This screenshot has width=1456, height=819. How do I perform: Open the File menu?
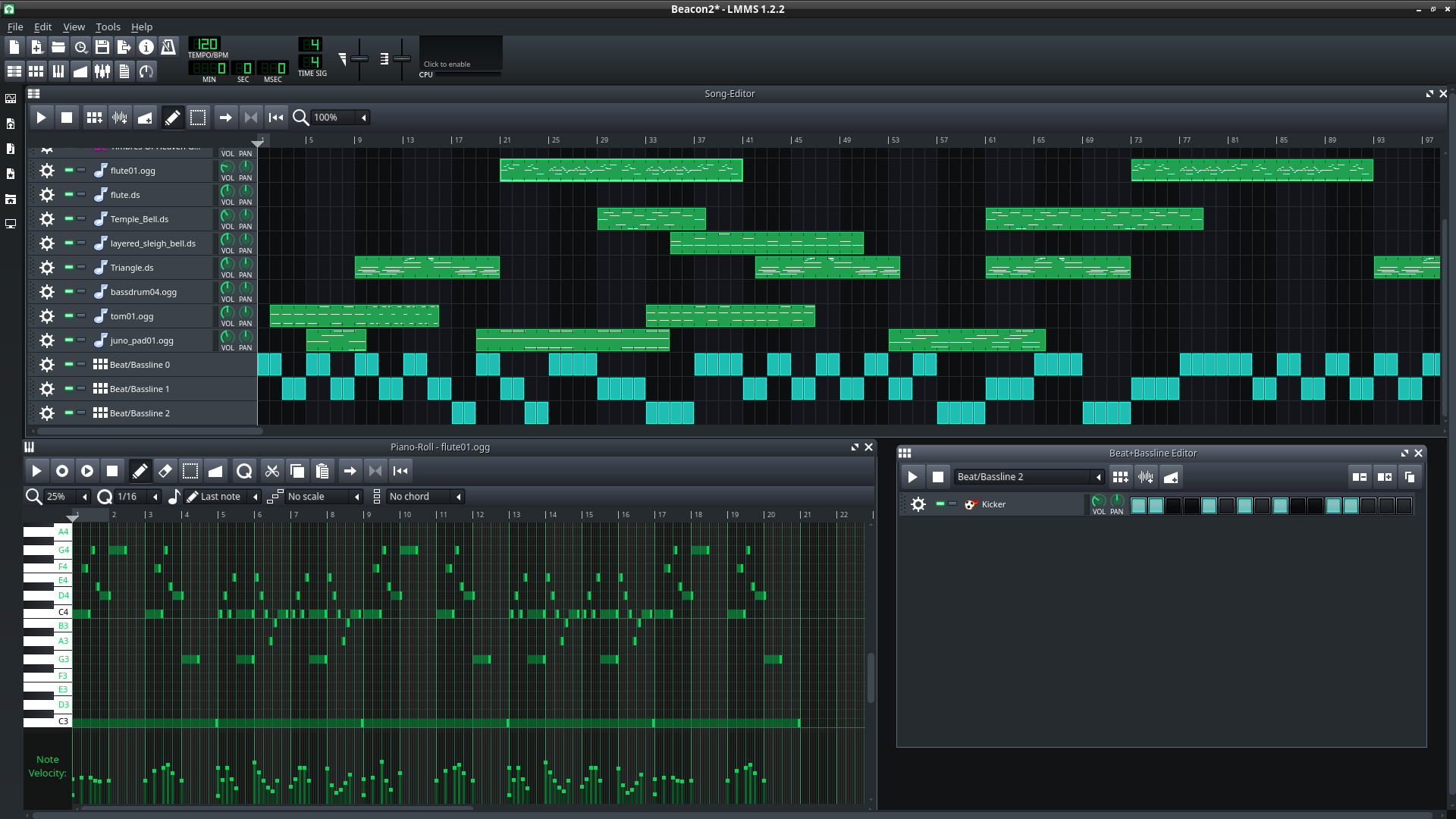tap(15, 27)
